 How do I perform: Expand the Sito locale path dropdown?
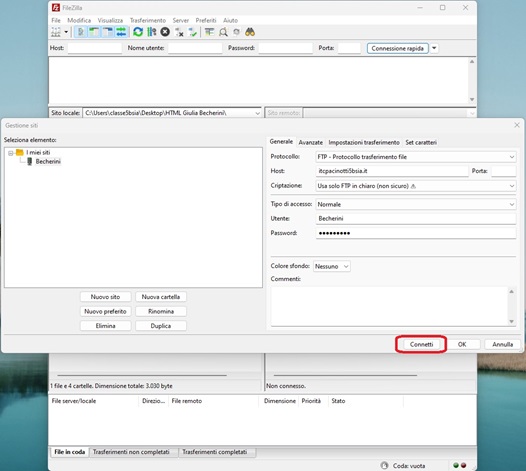coord(257,113)
